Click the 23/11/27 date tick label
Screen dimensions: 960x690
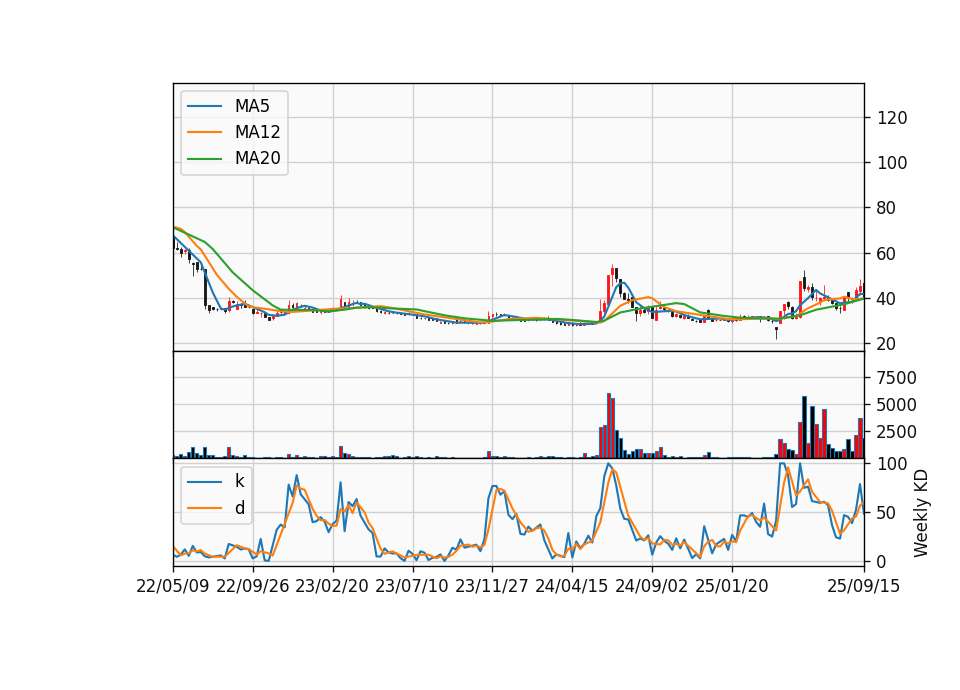click(x=492, y=586)
